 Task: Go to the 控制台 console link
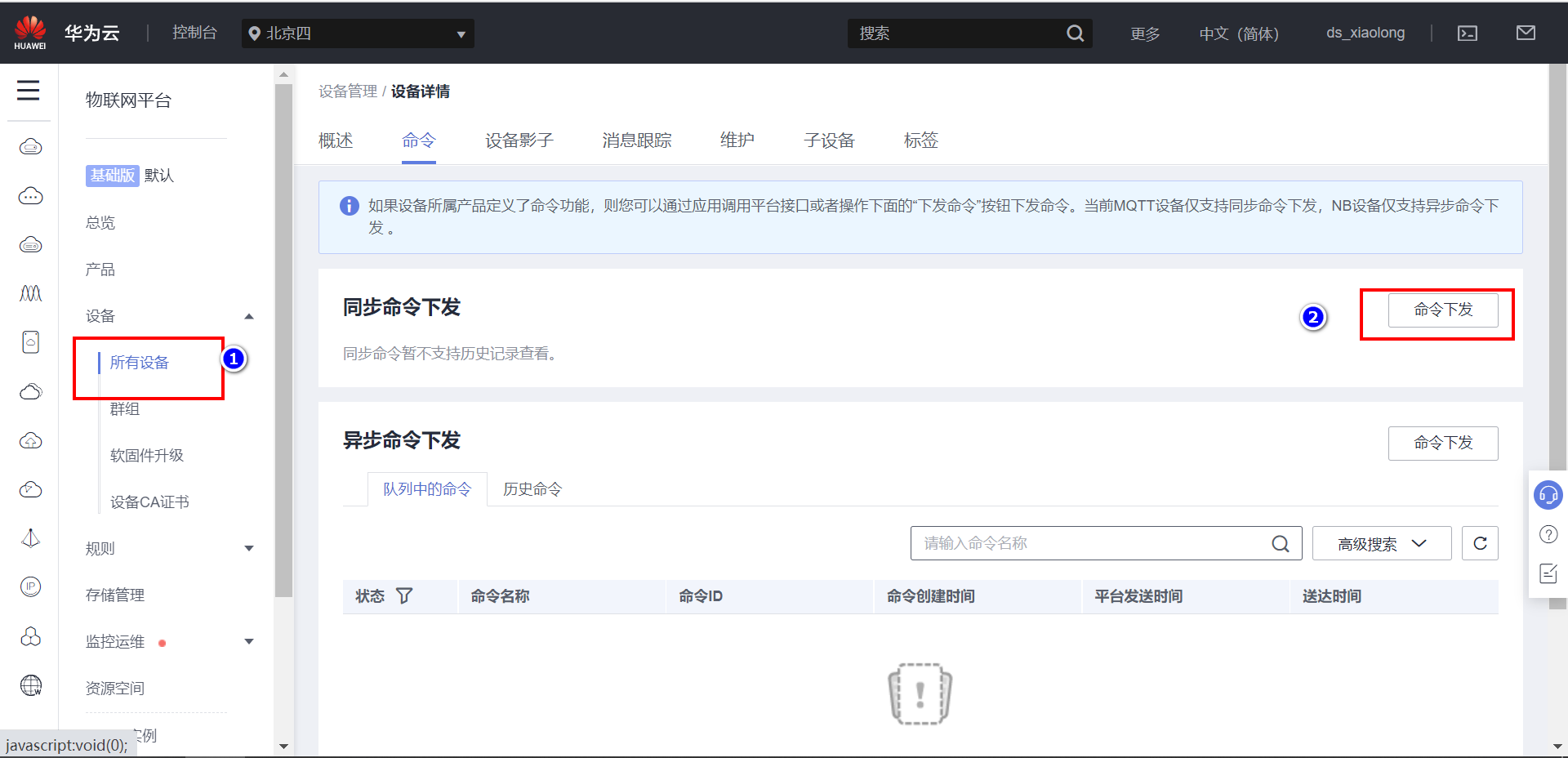point(194,33)
